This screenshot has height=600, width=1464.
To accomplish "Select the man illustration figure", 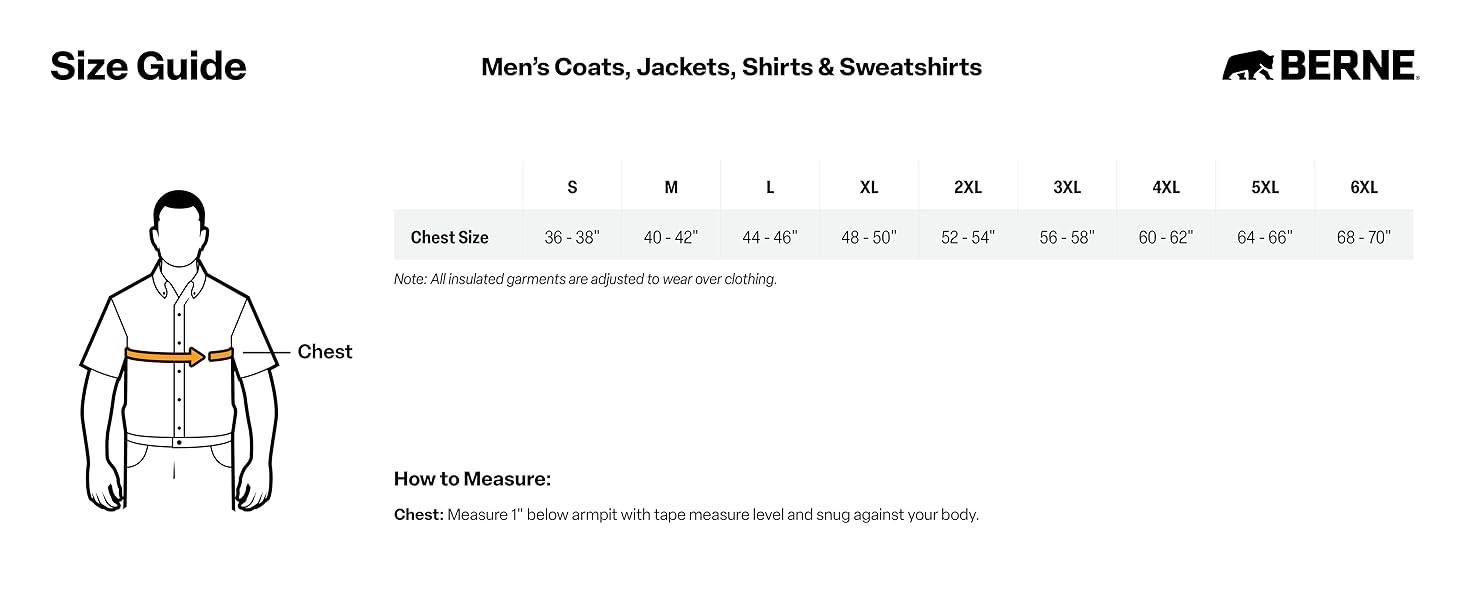I will (x=179, y=350).
